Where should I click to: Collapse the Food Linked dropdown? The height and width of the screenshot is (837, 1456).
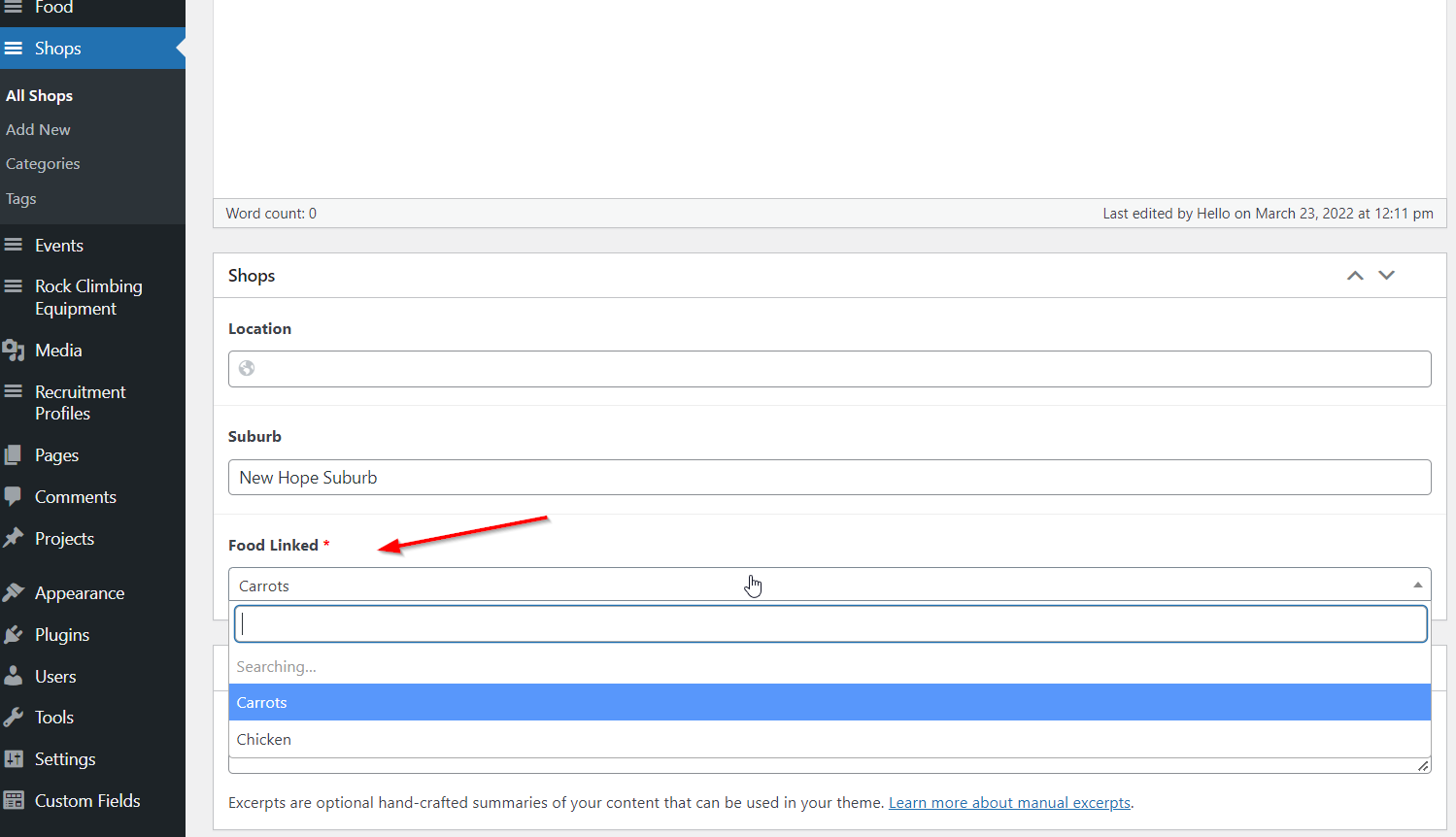[1417, 585]
